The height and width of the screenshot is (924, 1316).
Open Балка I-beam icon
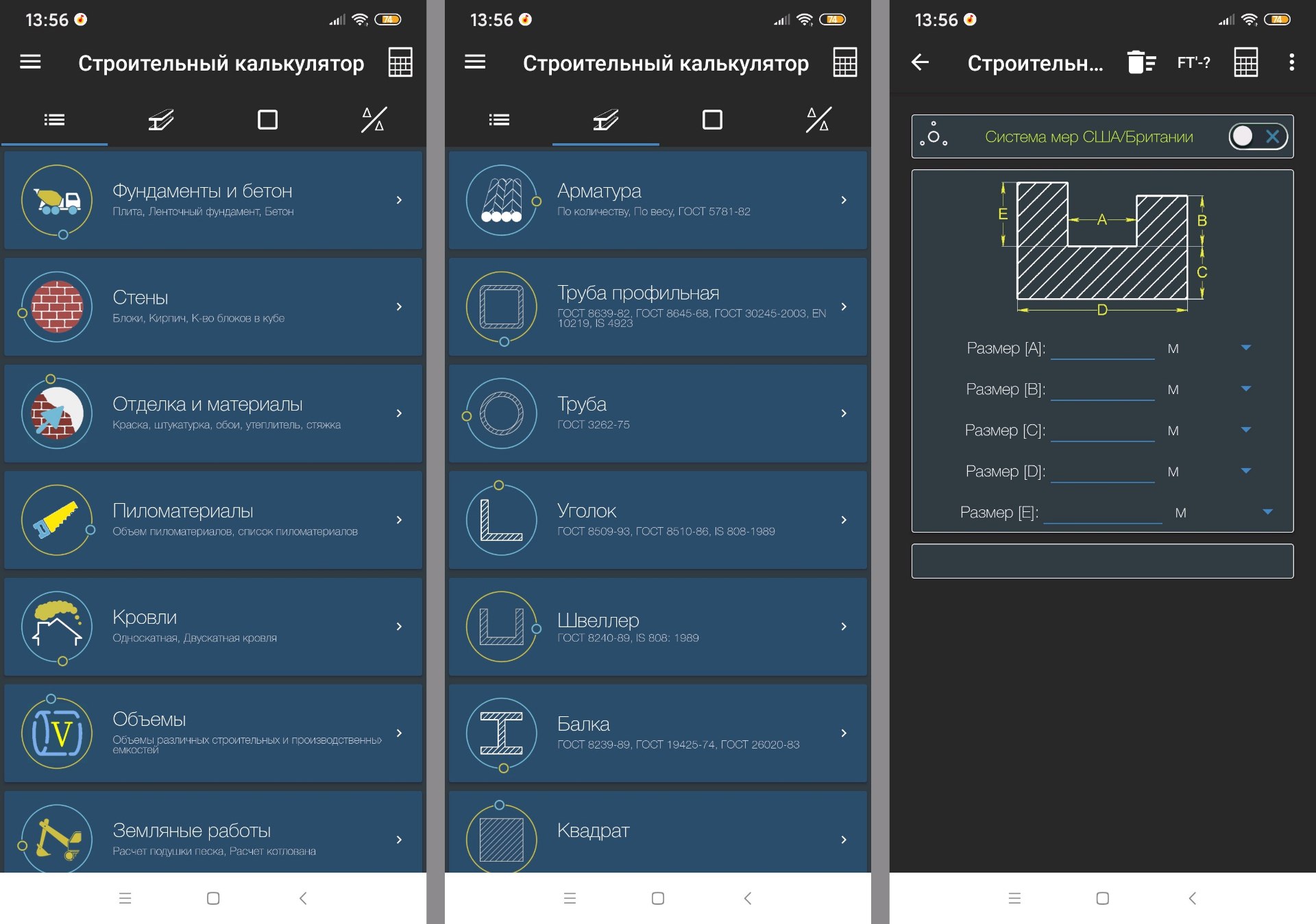[x=502, y=733]
